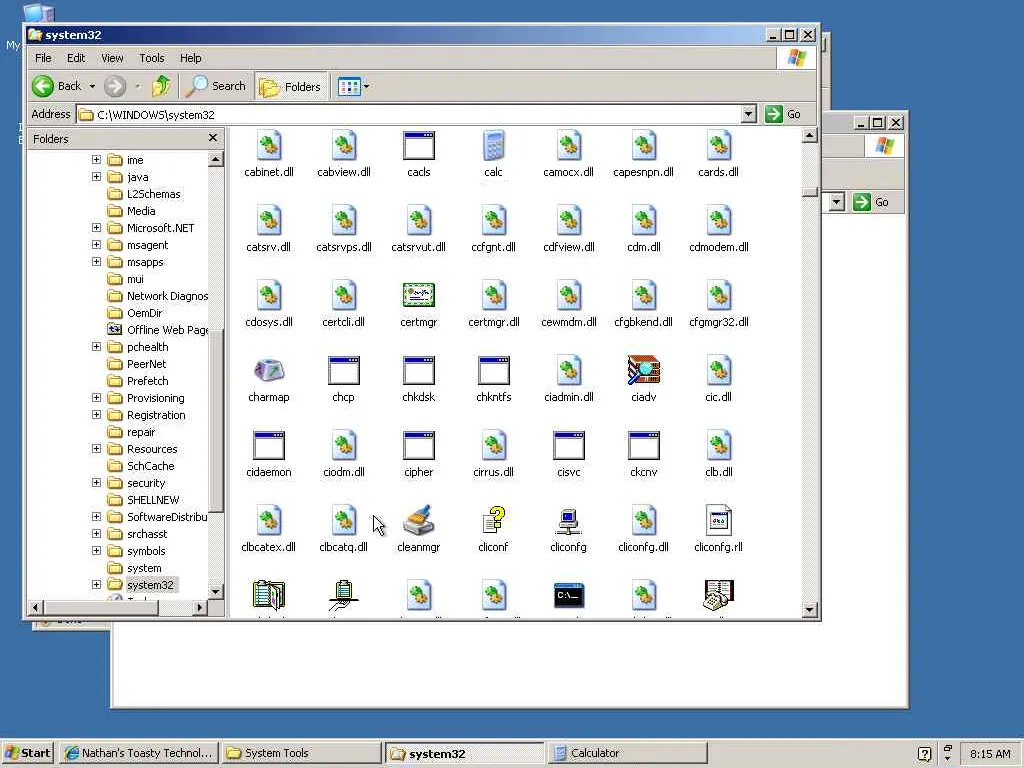Image resolution: width=1024 pixels, height=768 pixels.
Task: Click the Search toolbar button
Action: tap(216, 86)
